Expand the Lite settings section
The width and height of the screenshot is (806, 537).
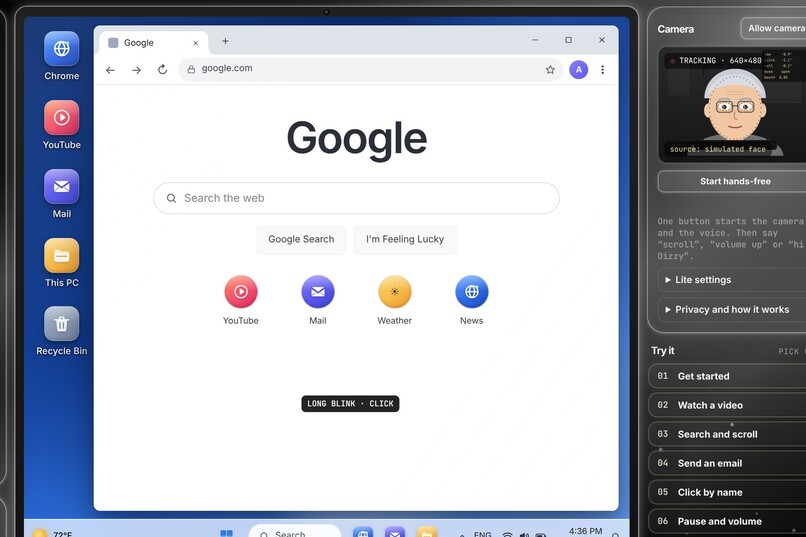click(x=732, y=280)
